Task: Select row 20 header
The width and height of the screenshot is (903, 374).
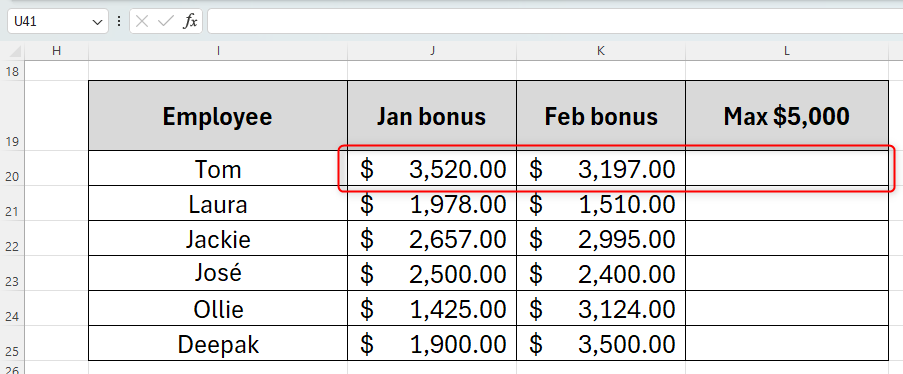Action: tap(12, 168)
